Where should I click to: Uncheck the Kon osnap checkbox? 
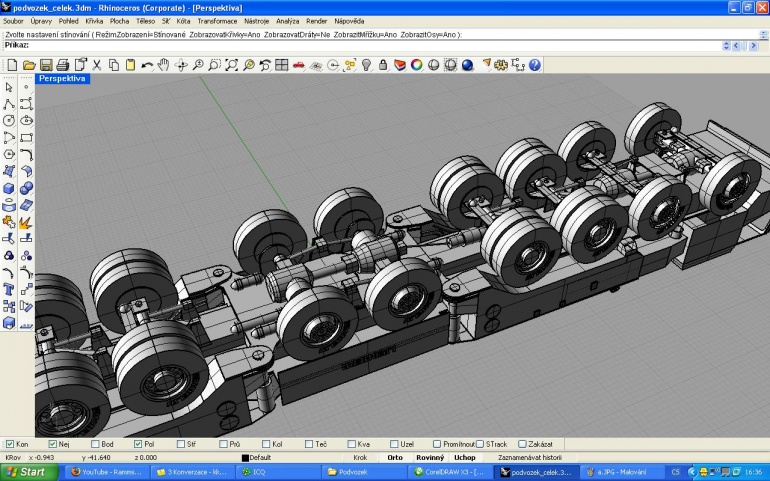(x=10, y=444)
